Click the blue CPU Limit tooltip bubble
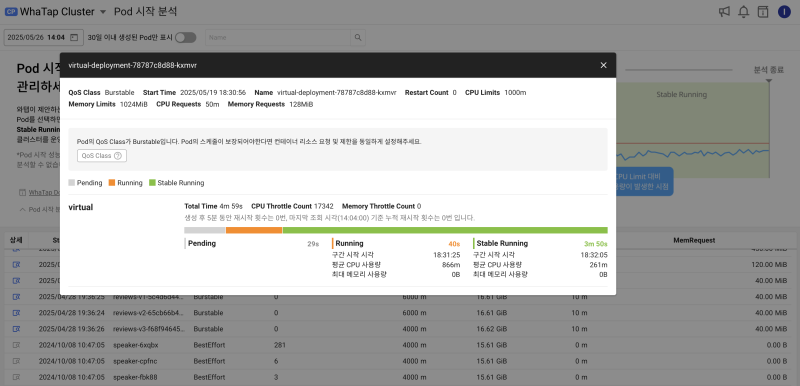 (x=645, y=182)
